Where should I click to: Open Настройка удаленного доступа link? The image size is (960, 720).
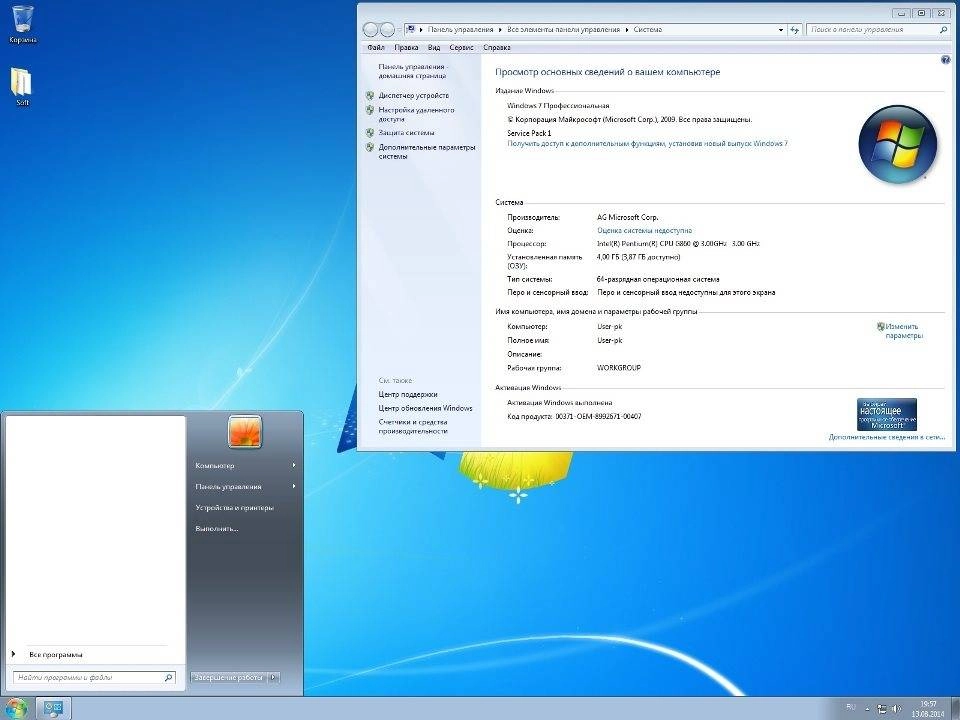[416, 114]
